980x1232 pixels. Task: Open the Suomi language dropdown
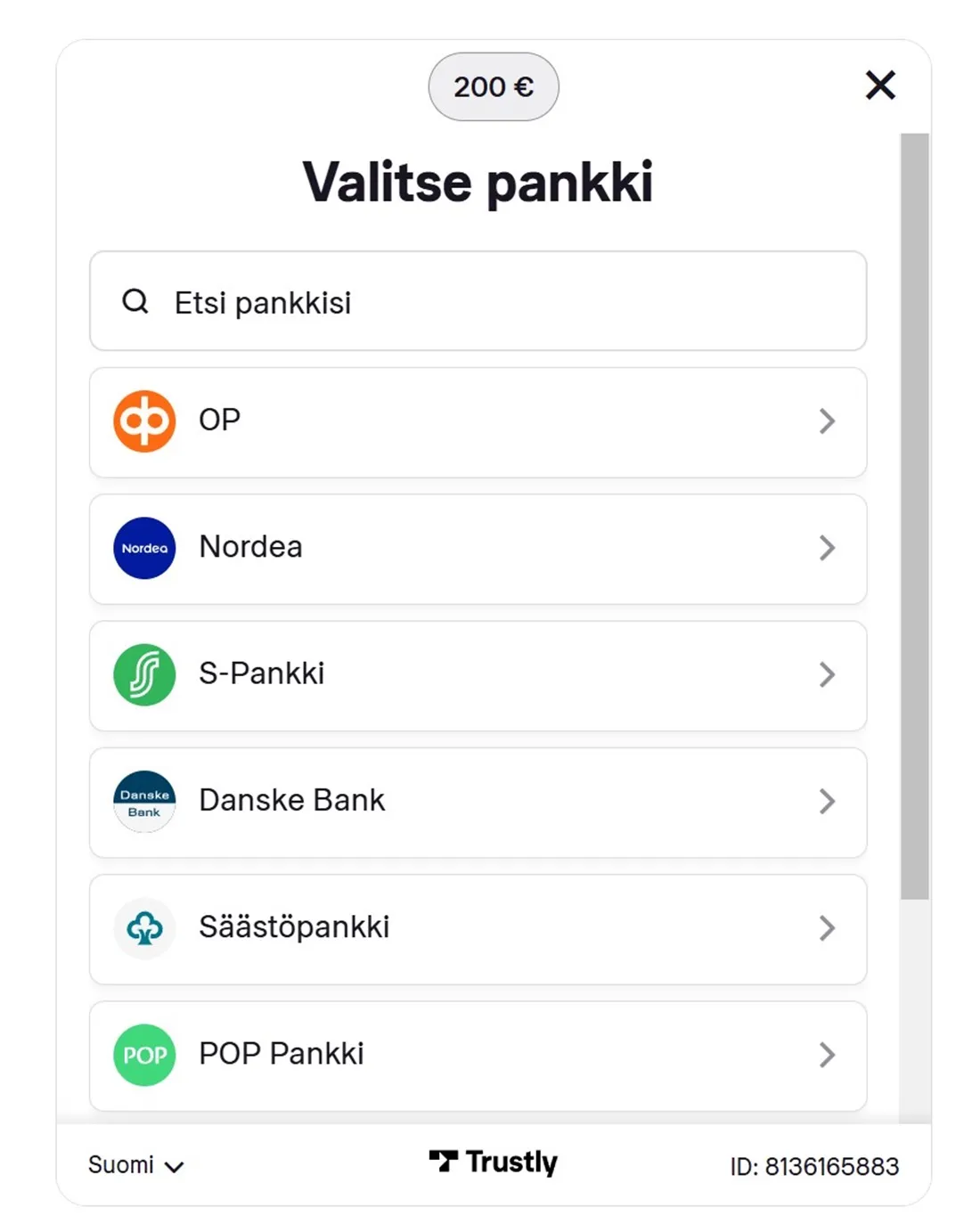(x=135, y=1165)
